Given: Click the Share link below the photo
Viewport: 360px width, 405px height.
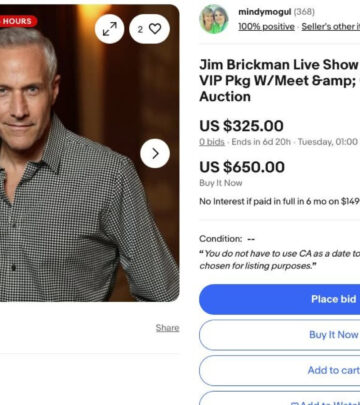Looking at the screenshot, I should 167,328.
